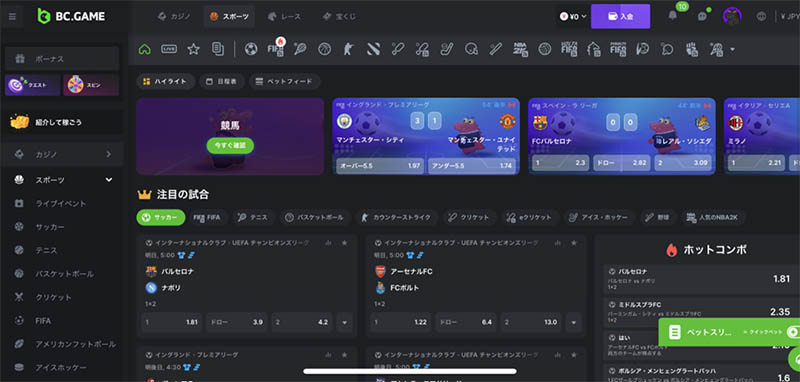
Task: Expand more markets for Barcelona vs Napoli
Action: click(344, 322)
